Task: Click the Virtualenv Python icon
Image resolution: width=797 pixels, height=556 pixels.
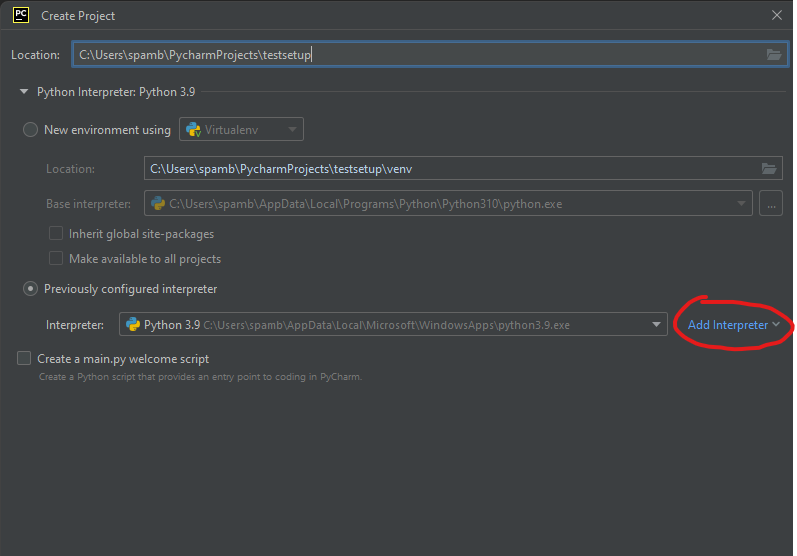Action: pos(193,130)
